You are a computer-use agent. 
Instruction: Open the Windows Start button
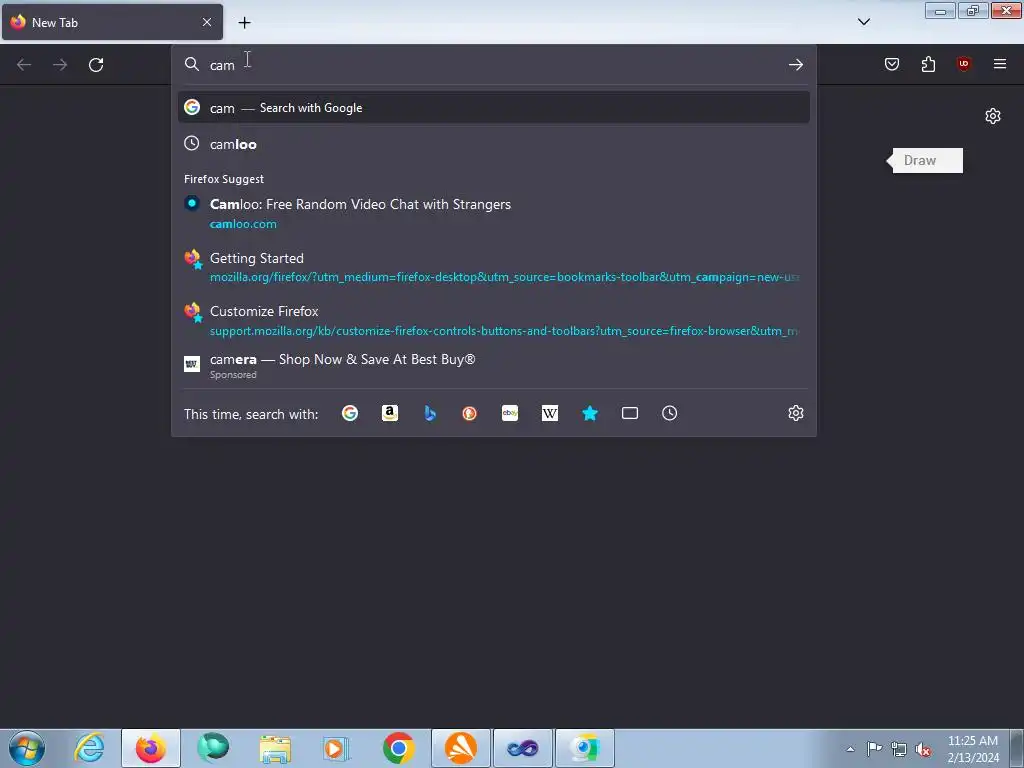[x=27, y=748]
